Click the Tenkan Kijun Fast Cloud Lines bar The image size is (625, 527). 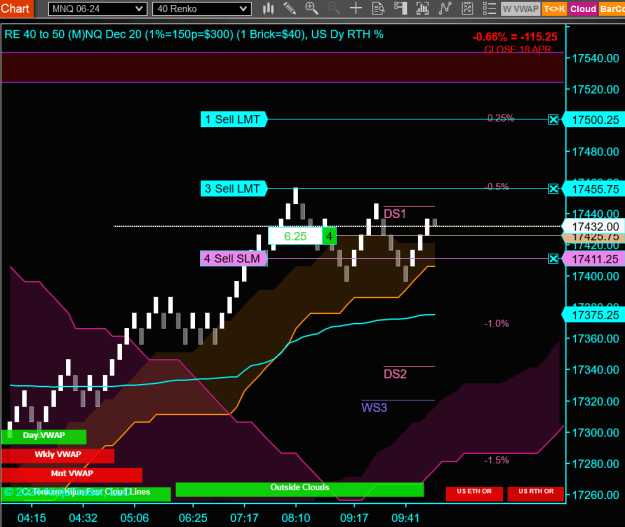coord(86,494)
